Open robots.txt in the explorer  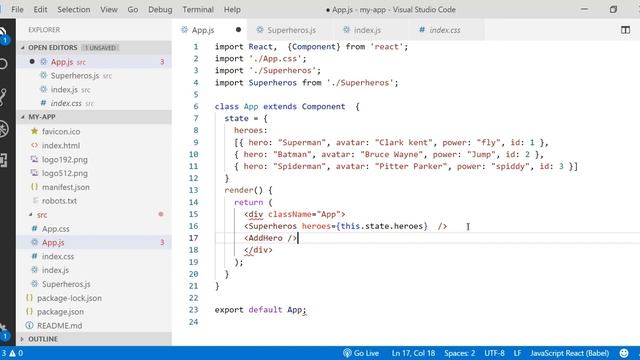94,201
